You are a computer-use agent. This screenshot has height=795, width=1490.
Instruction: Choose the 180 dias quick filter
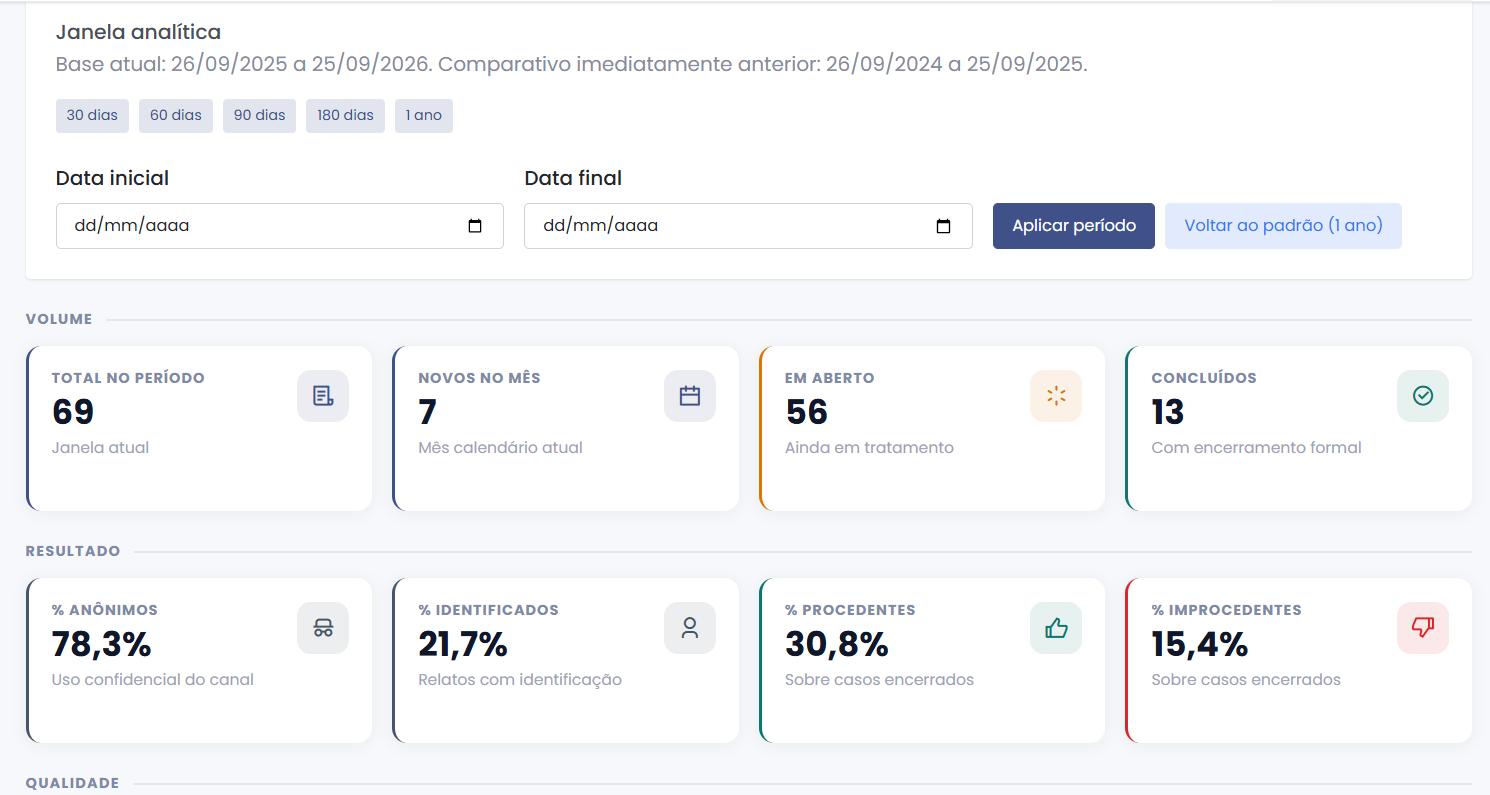(x=345, y=116)
